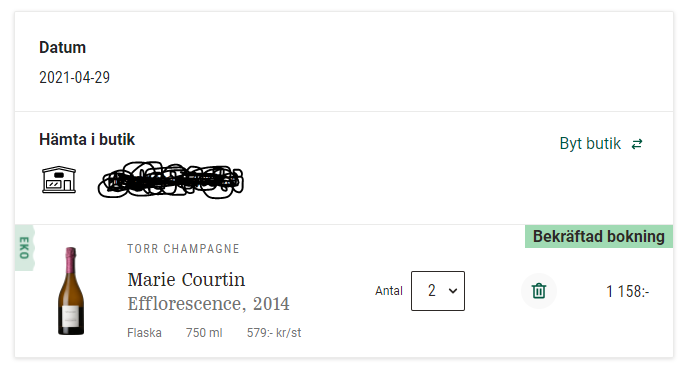Select the Efflorescence, 2014 subtitle
Screen dimensions: 688x374
(208, 304)
